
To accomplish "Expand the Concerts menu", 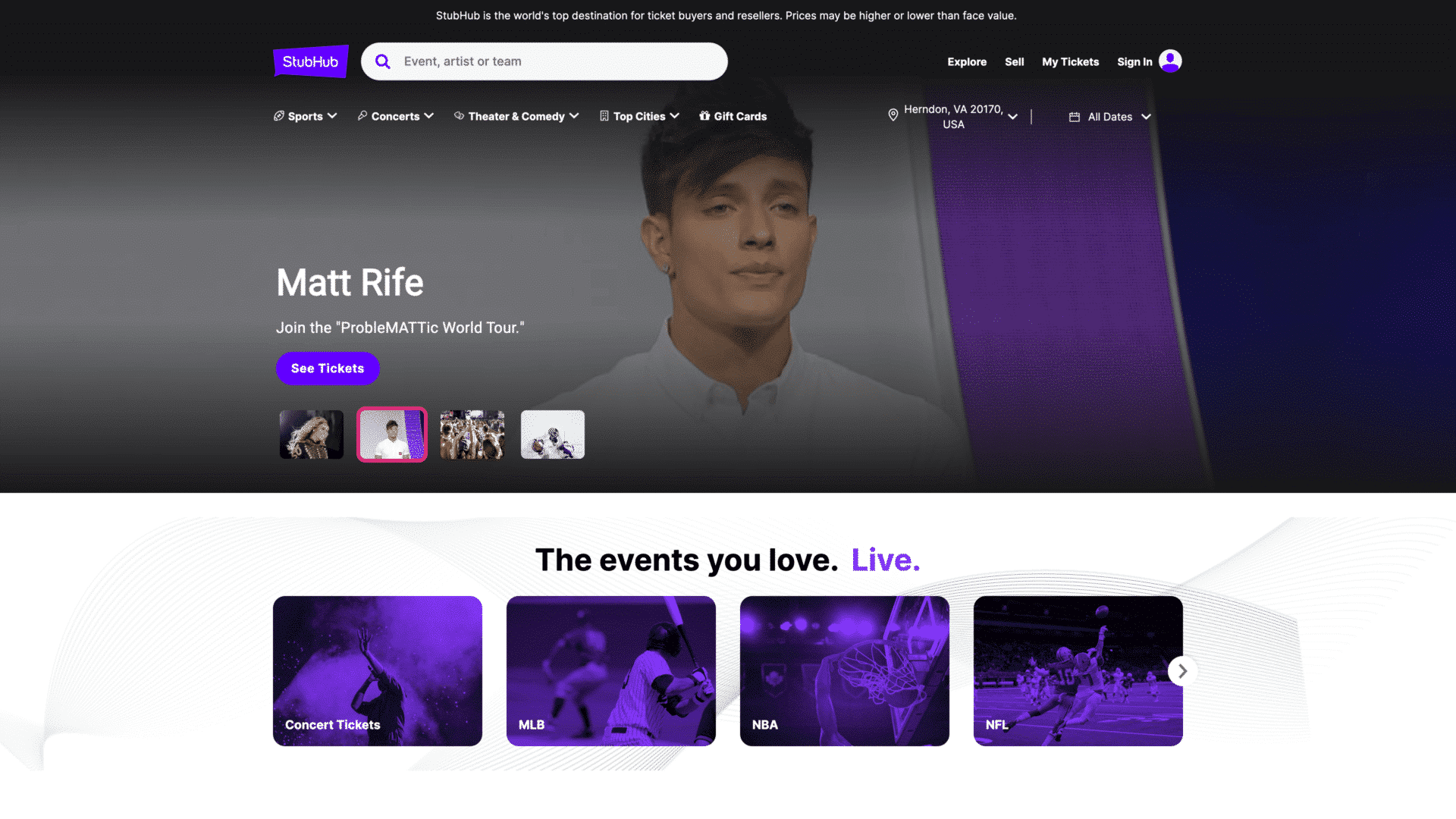I will pyautogui.click(x=396, y=116).
